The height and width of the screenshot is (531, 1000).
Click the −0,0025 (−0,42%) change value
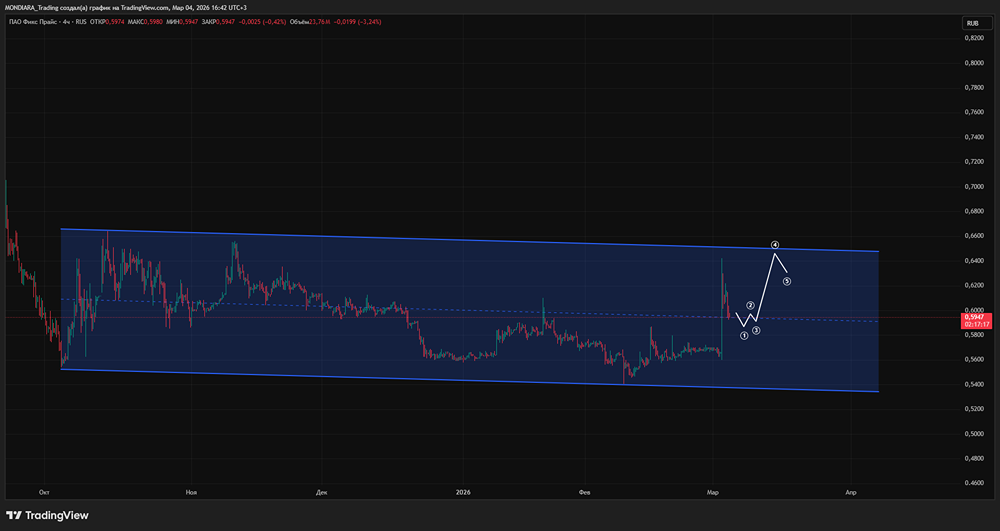pos(262,22)
